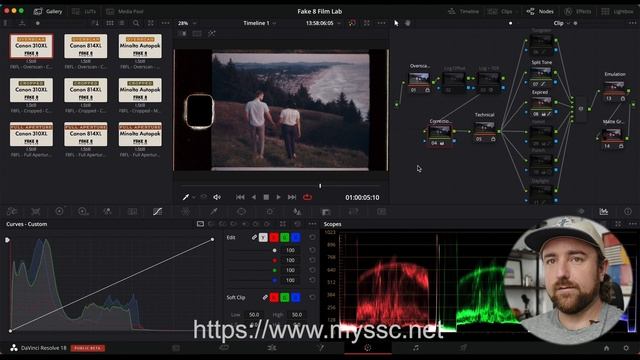Switch gallery to grid thumbnail view

point(110,23)
